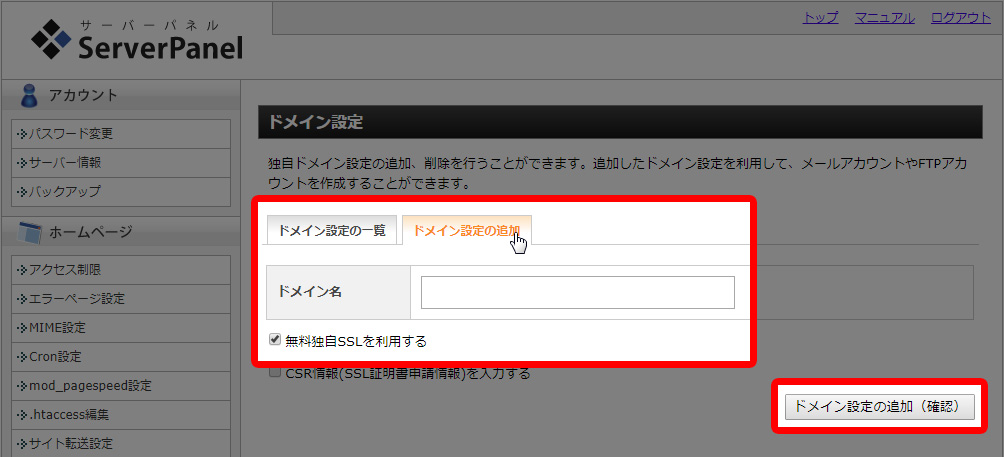This screenshot has width=1004, height=457.
Task: Open アクセス制限 in sidebar
Action: click(120, 269)
